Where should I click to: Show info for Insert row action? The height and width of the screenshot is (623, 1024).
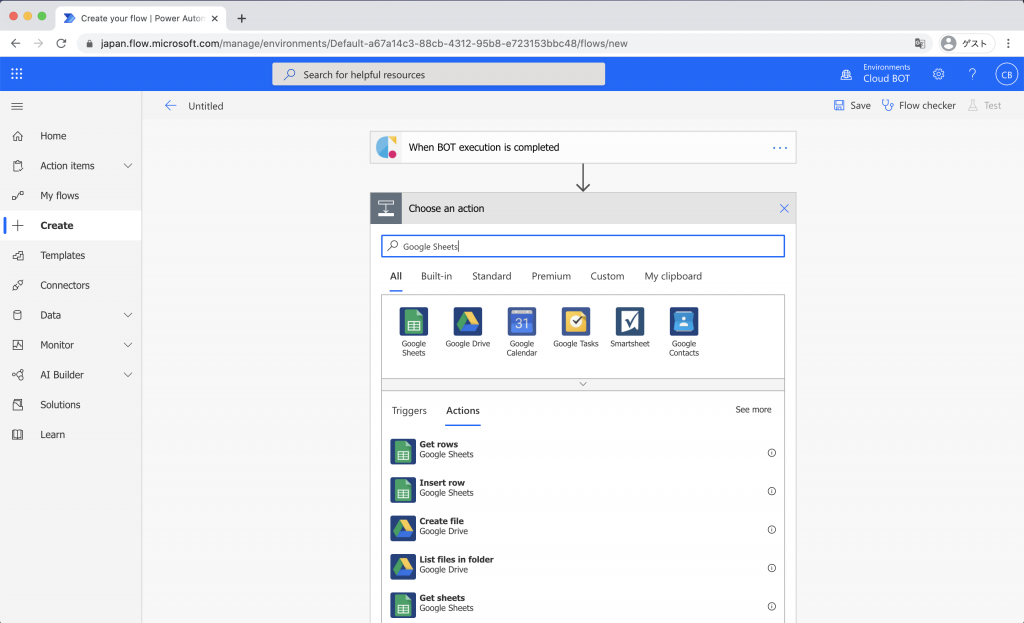coord(771,491)
